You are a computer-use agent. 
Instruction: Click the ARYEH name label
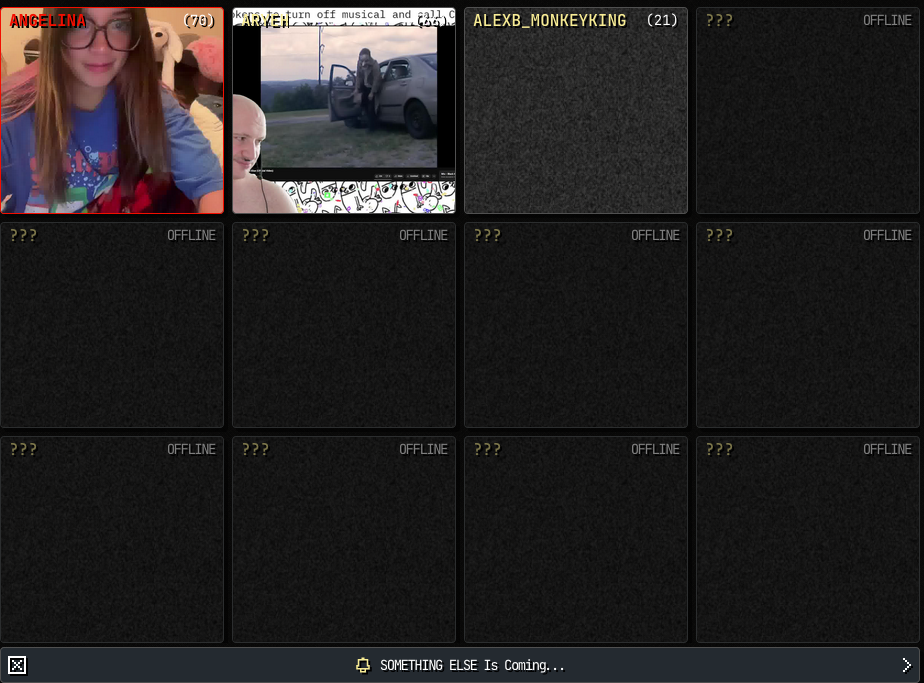pyautogui.click(x=265, y=21)
